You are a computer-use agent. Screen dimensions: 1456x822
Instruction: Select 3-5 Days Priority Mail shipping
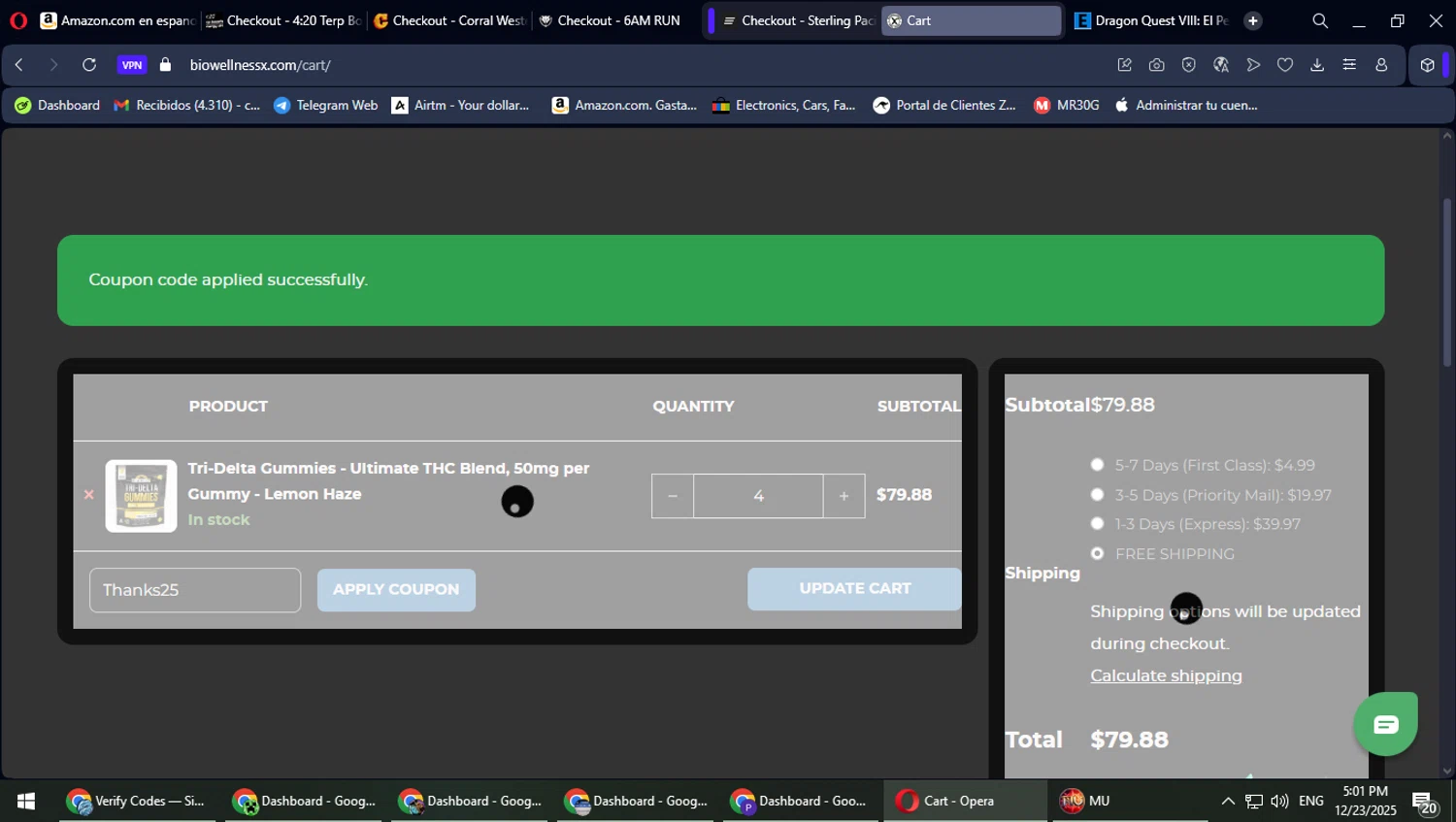tap(1097, 495)
